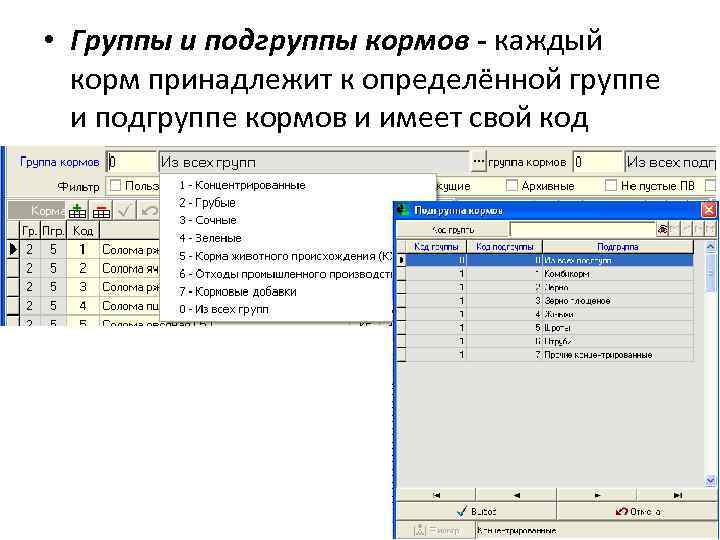Image resolution: width=720 pixels, height=540 pixels.
Task: Open group lookup with the ellipsis button
Action: (478, 162)
